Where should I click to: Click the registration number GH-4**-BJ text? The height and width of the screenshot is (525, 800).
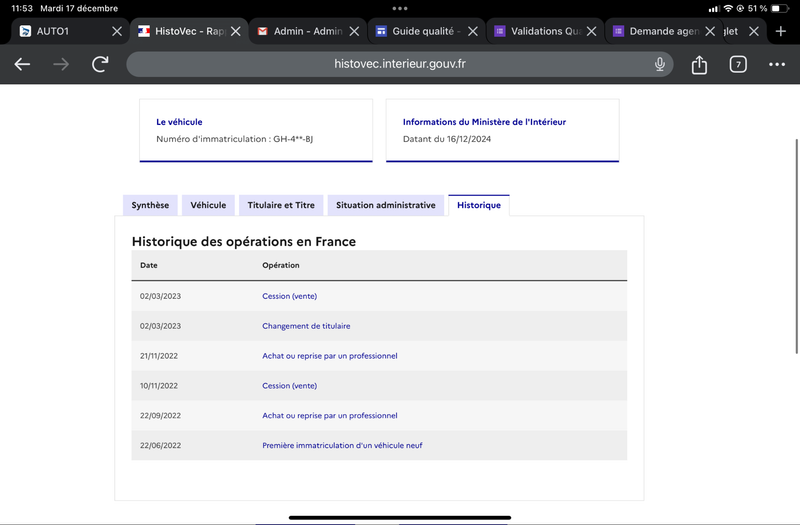point(293,139)
